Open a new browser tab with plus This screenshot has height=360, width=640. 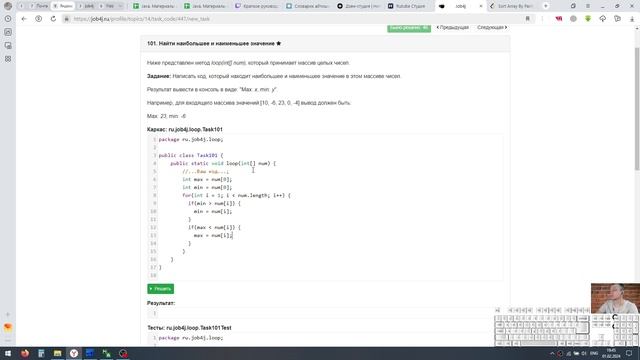click(x=546, y=6)
